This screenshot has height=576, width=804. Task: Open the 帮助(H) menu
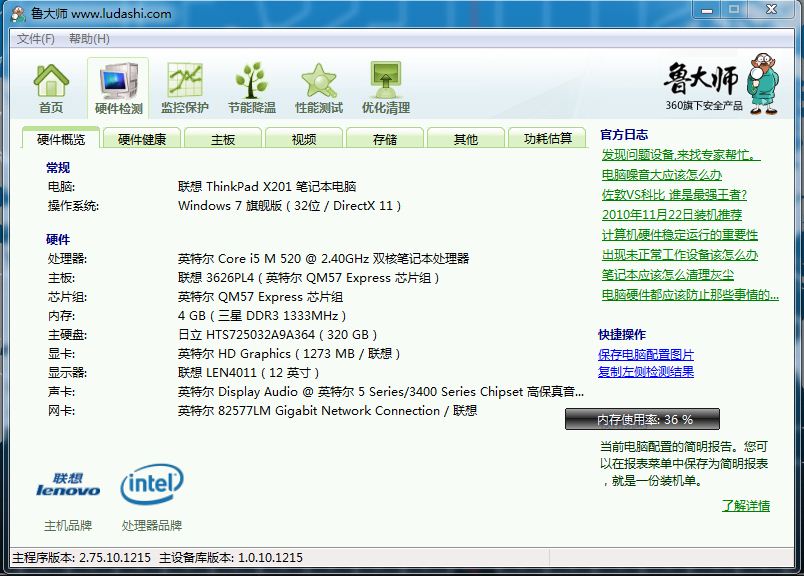89,39
